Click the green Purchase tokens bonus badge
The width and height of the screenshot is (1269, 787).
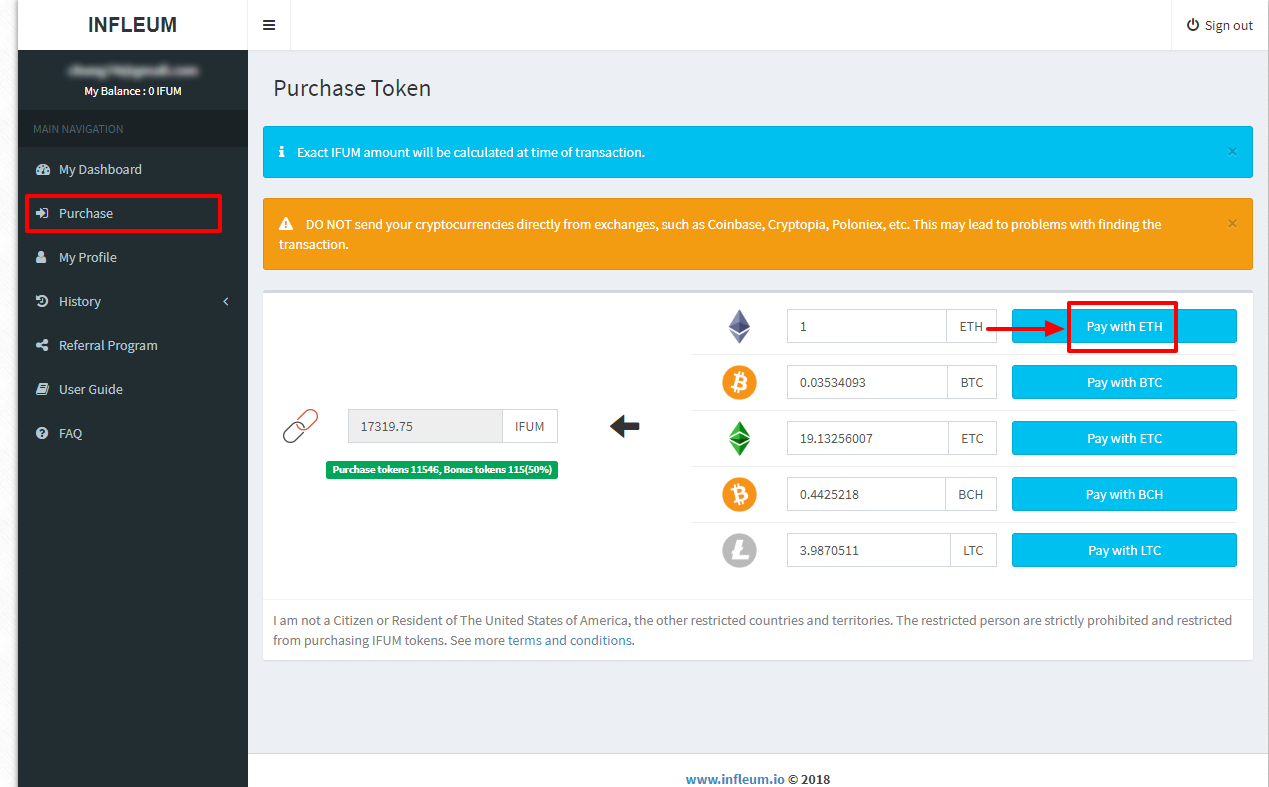tap(442, 469)
